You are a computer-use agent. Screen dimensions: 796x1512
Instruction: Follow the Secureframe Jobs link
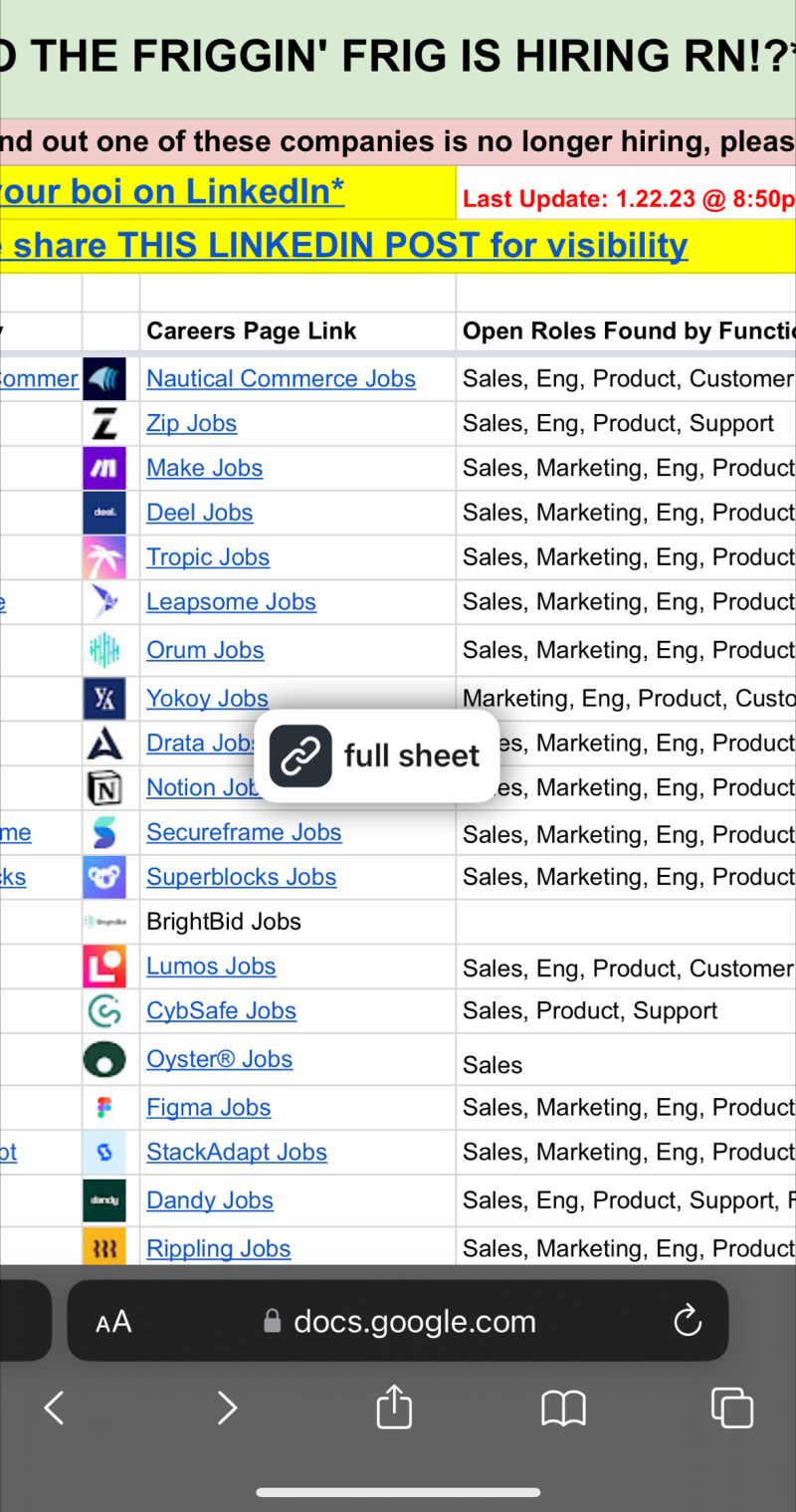tap(244, 832)
